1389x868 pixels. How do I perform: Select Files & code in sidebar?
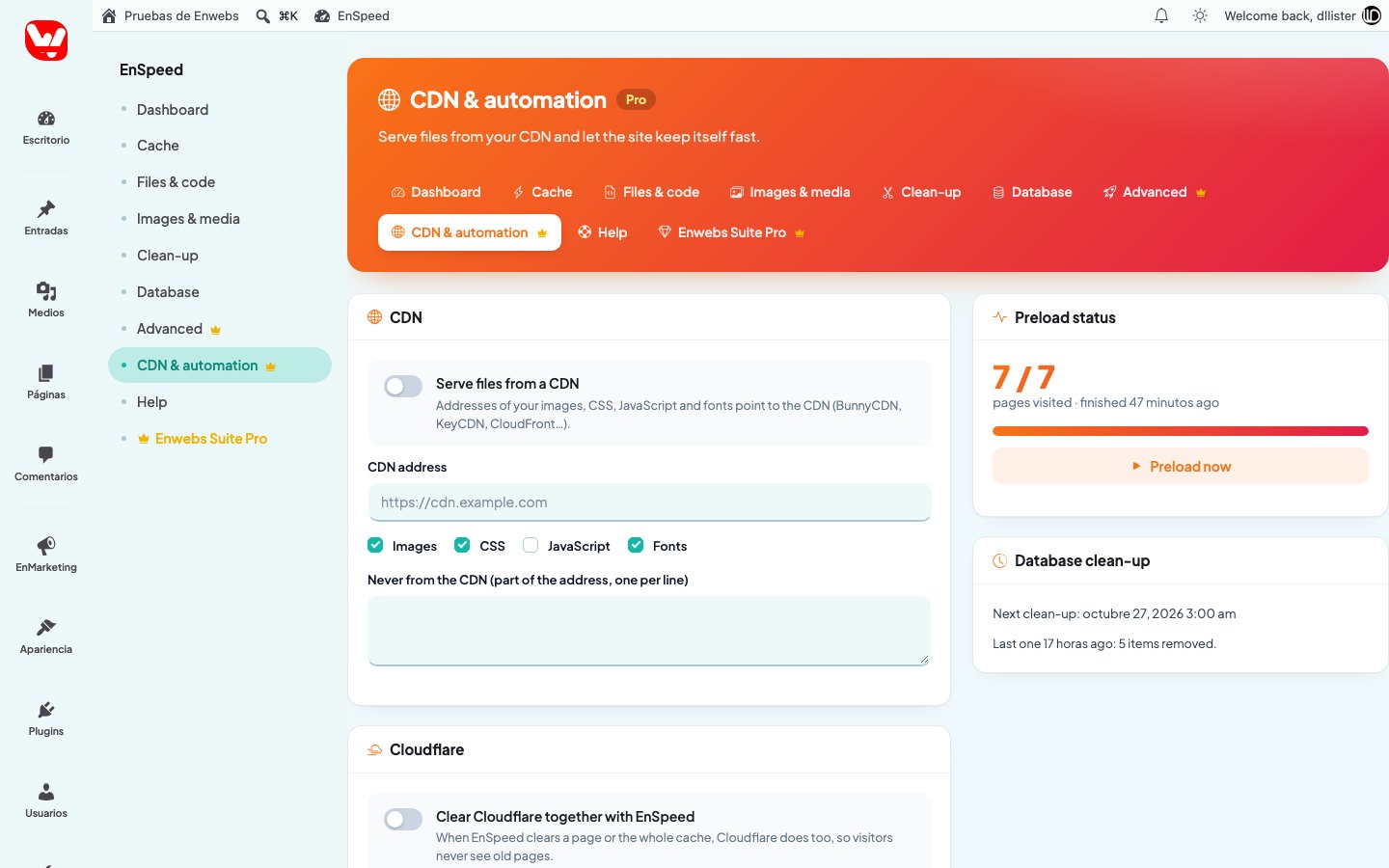click(x=176, y=182)
